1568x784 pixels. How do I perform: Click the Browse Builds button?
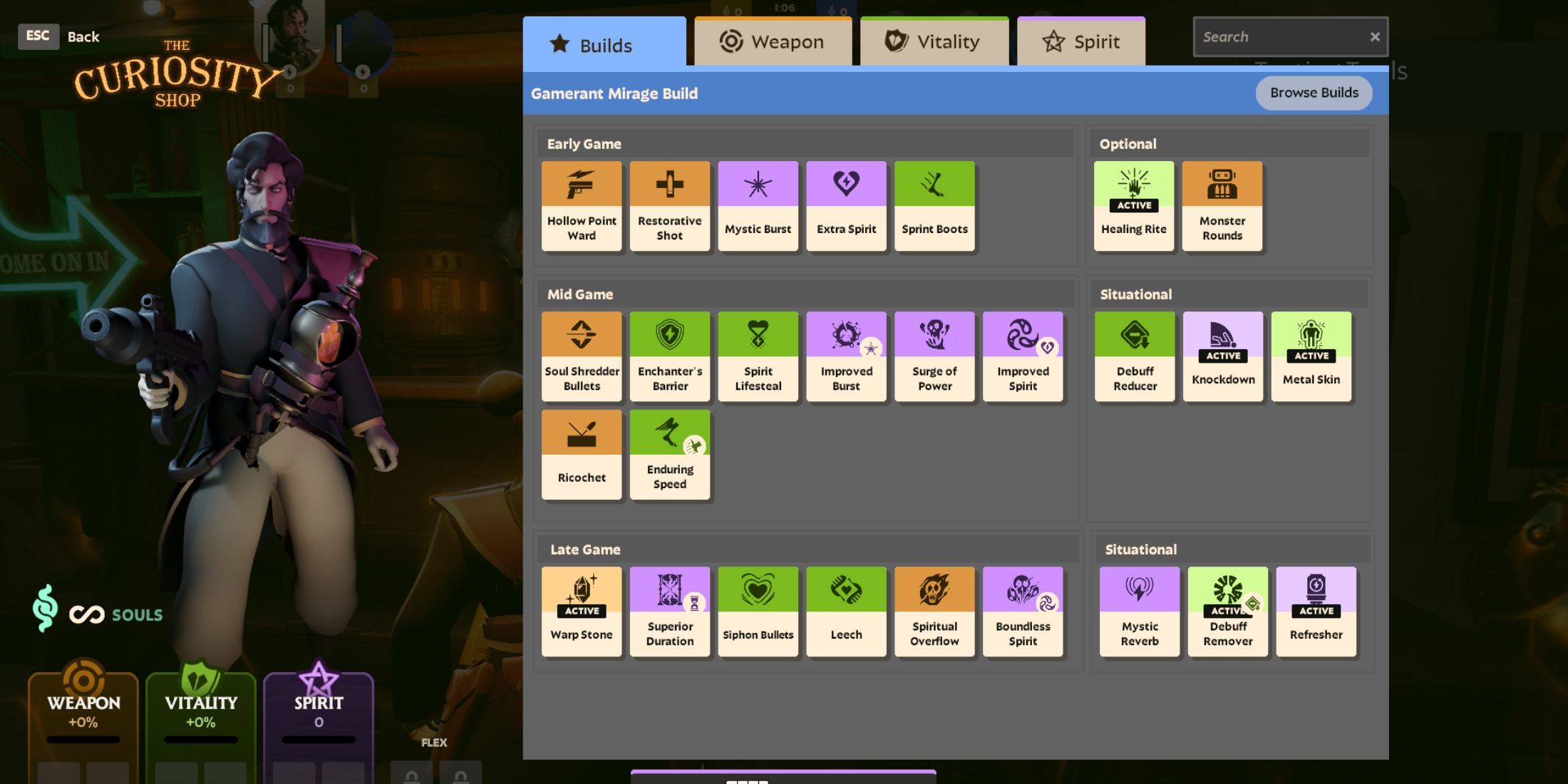(1314, 92)
